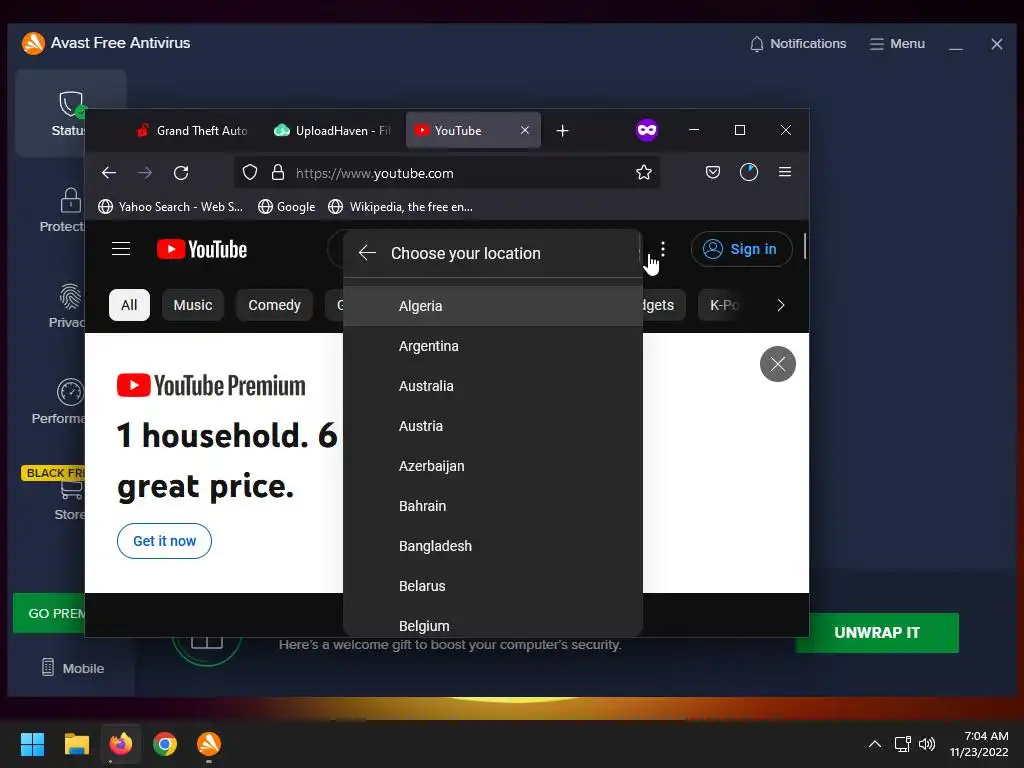Image resolution: width=1024 pixels, height=768 pixels.
Task: Select Azerbaijan as location
Action: [x=493, y=466]
